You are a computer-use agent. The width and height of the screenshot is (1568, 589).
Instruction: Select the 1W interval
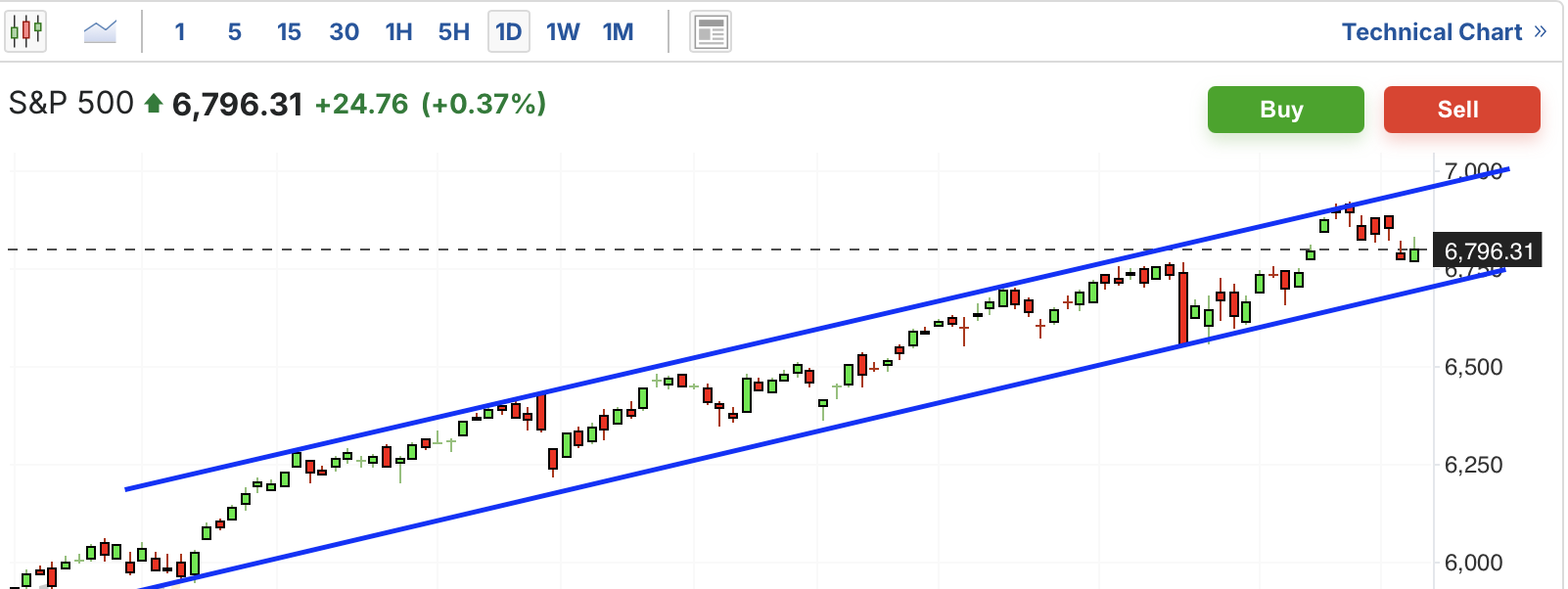[x=563, y=32]
